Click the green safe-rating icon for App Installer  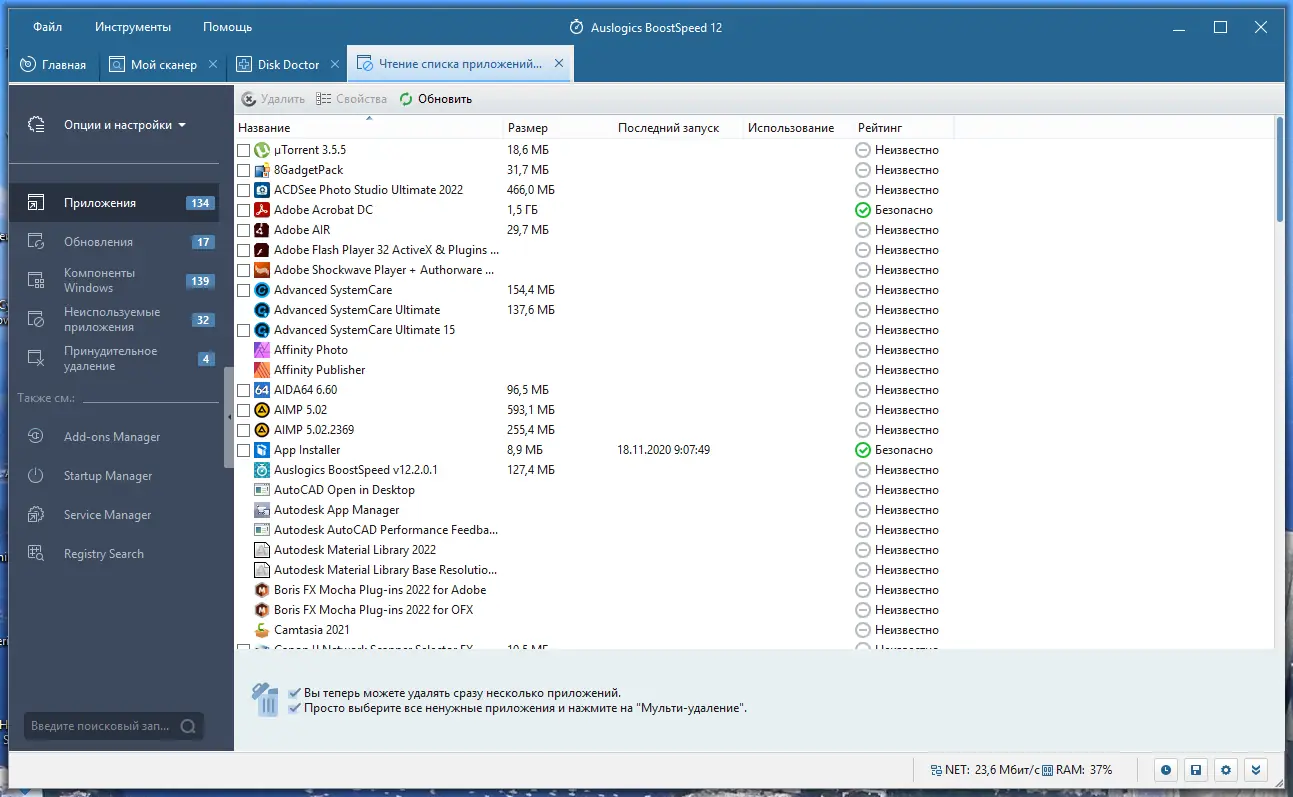point(863,450)
